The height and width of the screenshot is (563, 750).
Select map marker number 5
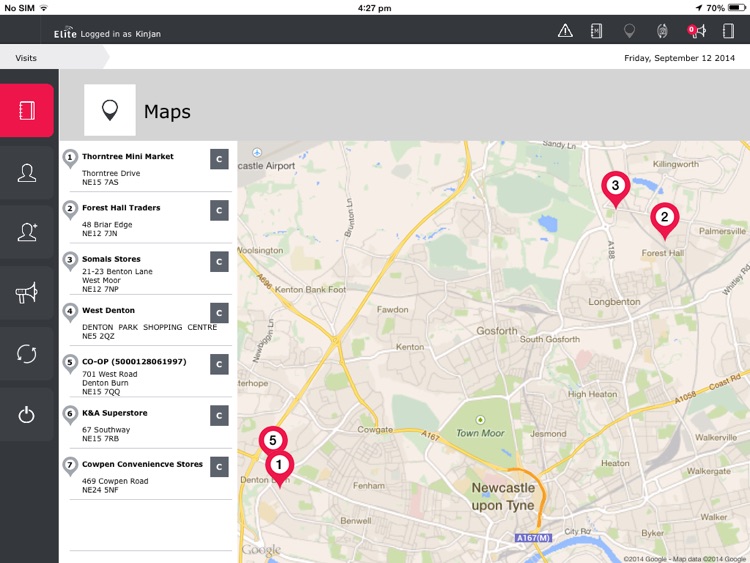[273, 441]
